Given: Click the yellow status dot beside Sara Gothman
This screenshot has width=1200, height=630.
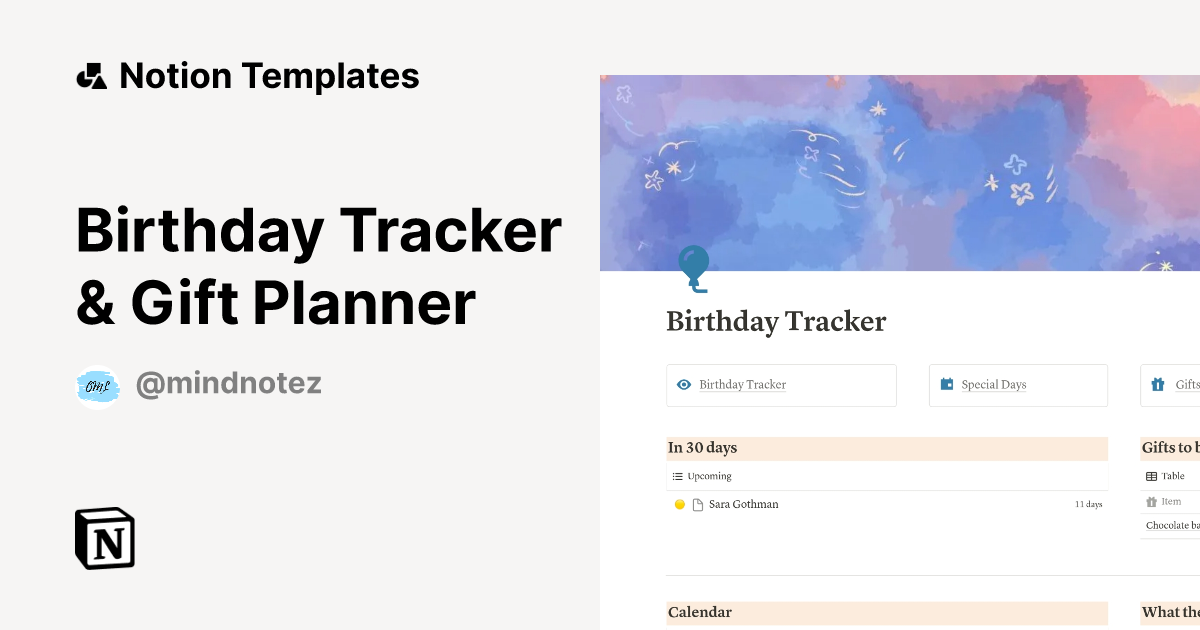Looking at the screenshot, I should 680,504.
